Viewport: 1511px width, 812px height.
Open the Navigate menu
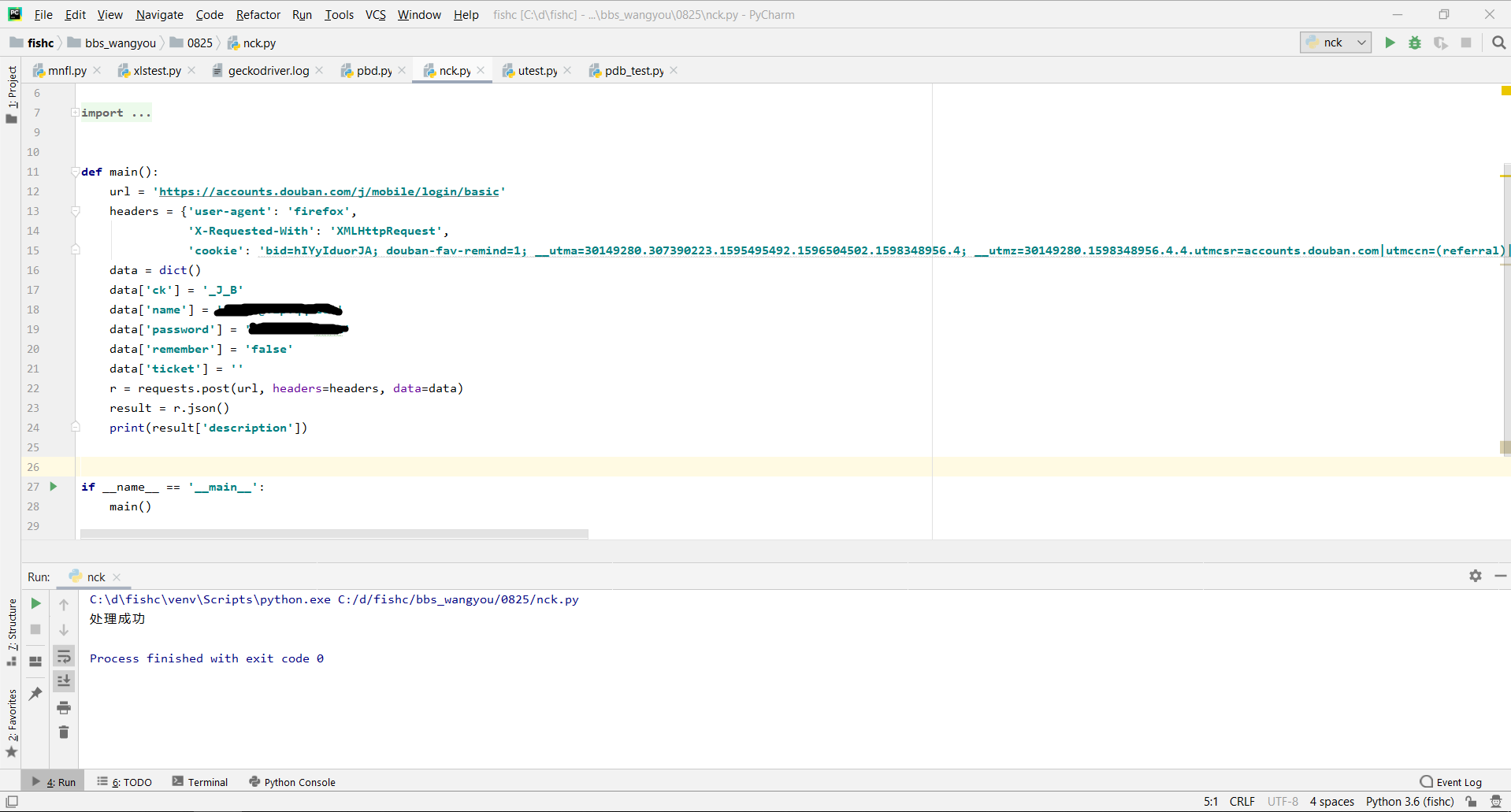pyautogui.click(x=159, y=14)
